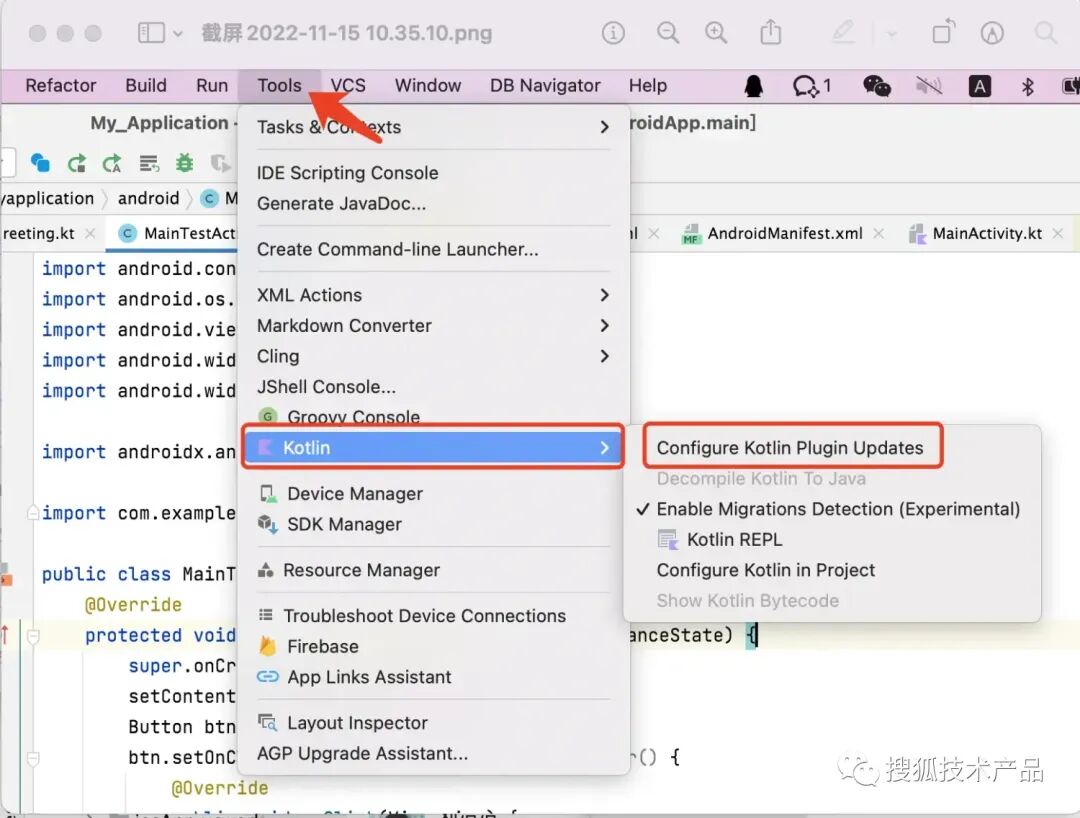Open the DB Navigator menu

tap(545, 85)
